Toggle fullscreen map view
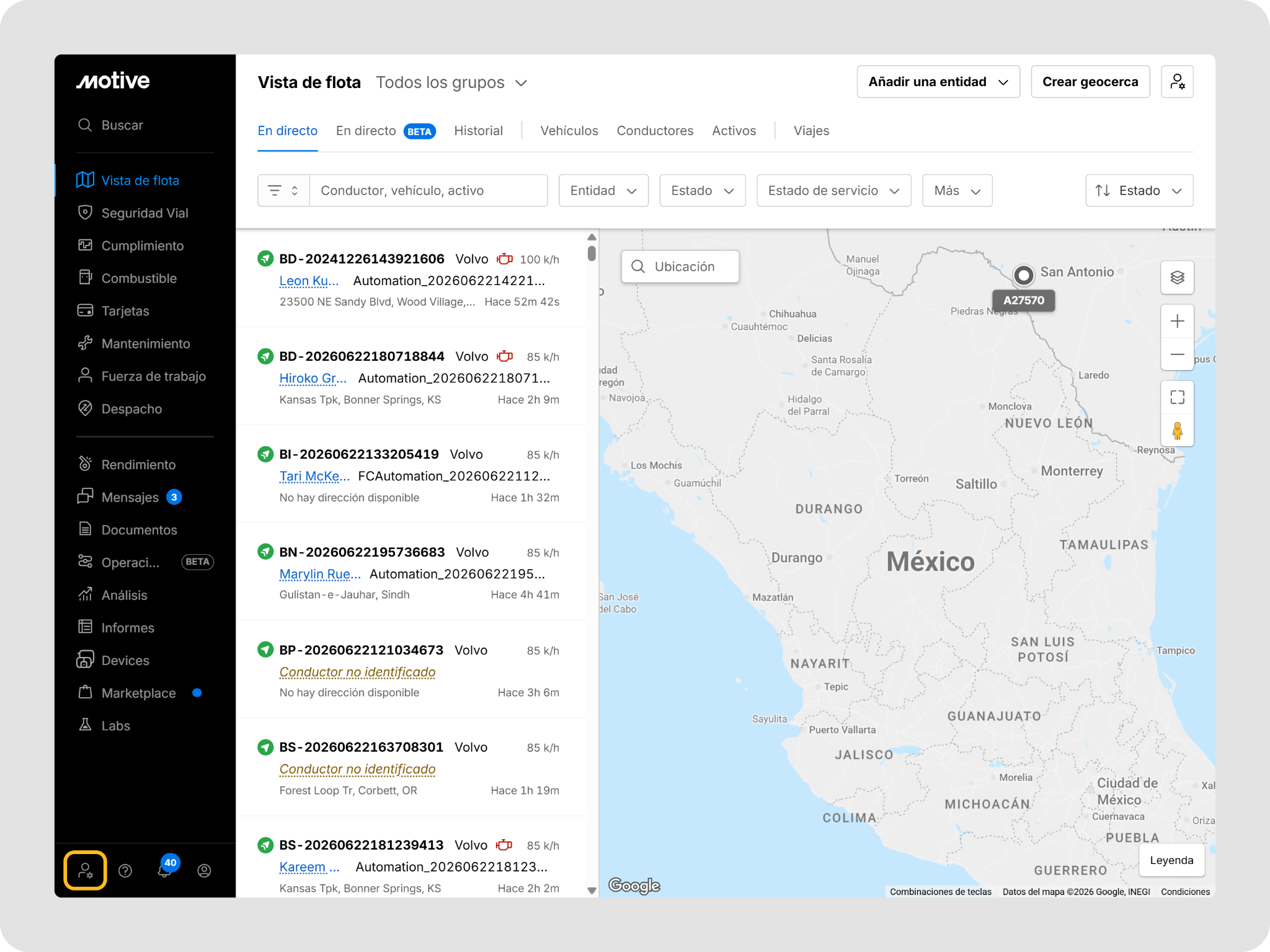This screenshot has width=1270, height=952. (1177, 397)
